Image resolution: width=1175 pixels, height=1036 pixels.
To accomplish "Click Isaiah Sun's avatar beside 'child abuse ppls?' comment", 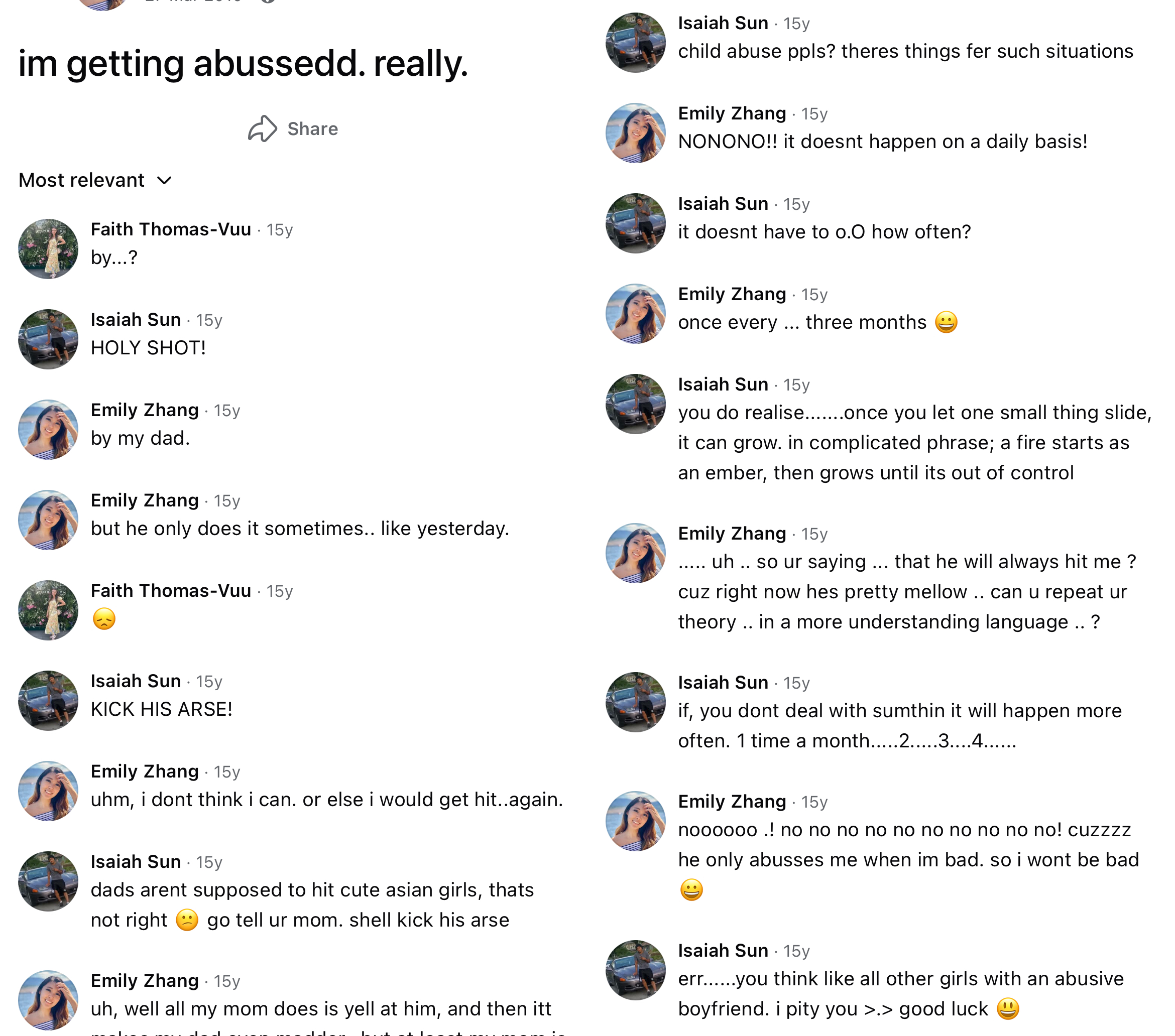I will pos(636,43).
